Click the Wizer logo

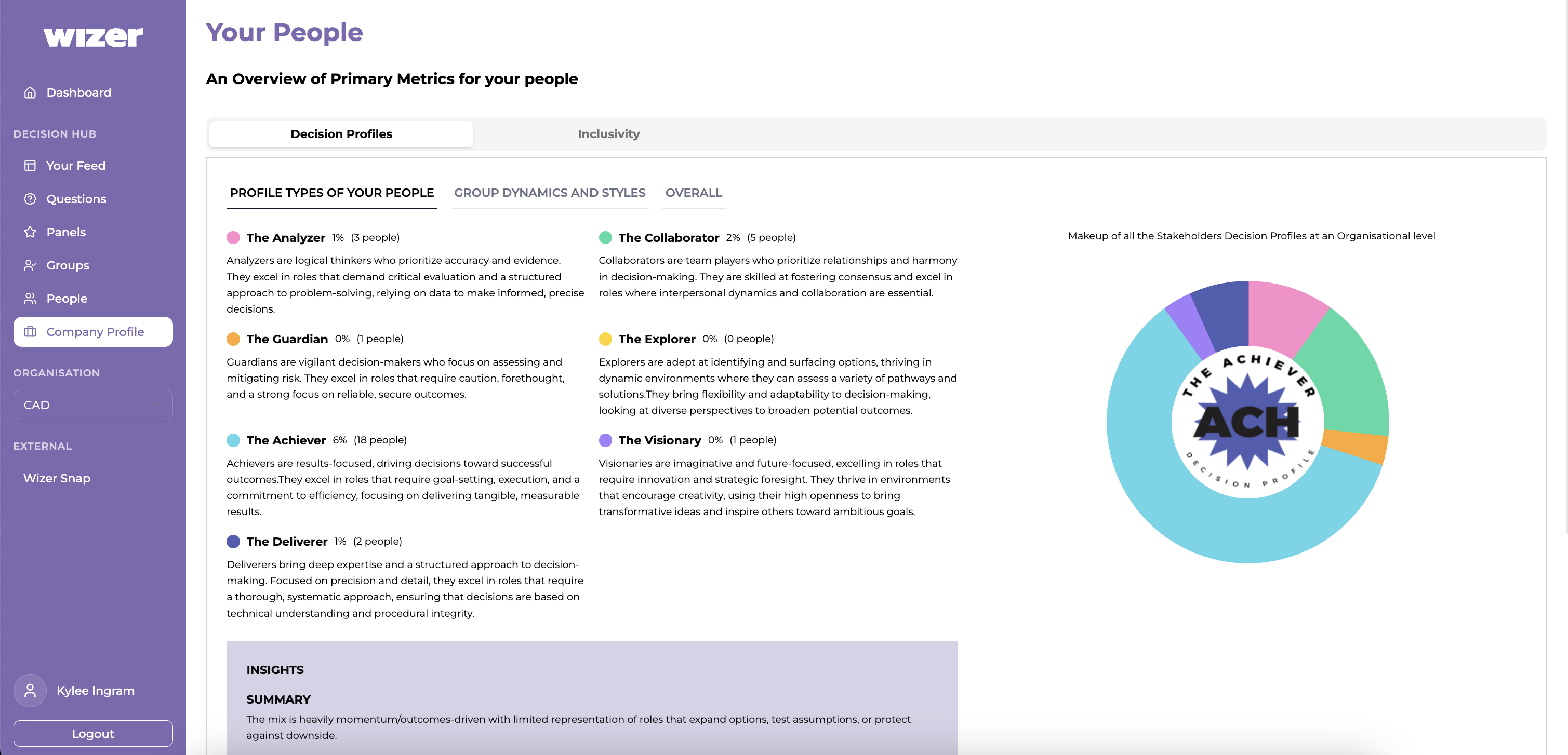tap(93, 36)
